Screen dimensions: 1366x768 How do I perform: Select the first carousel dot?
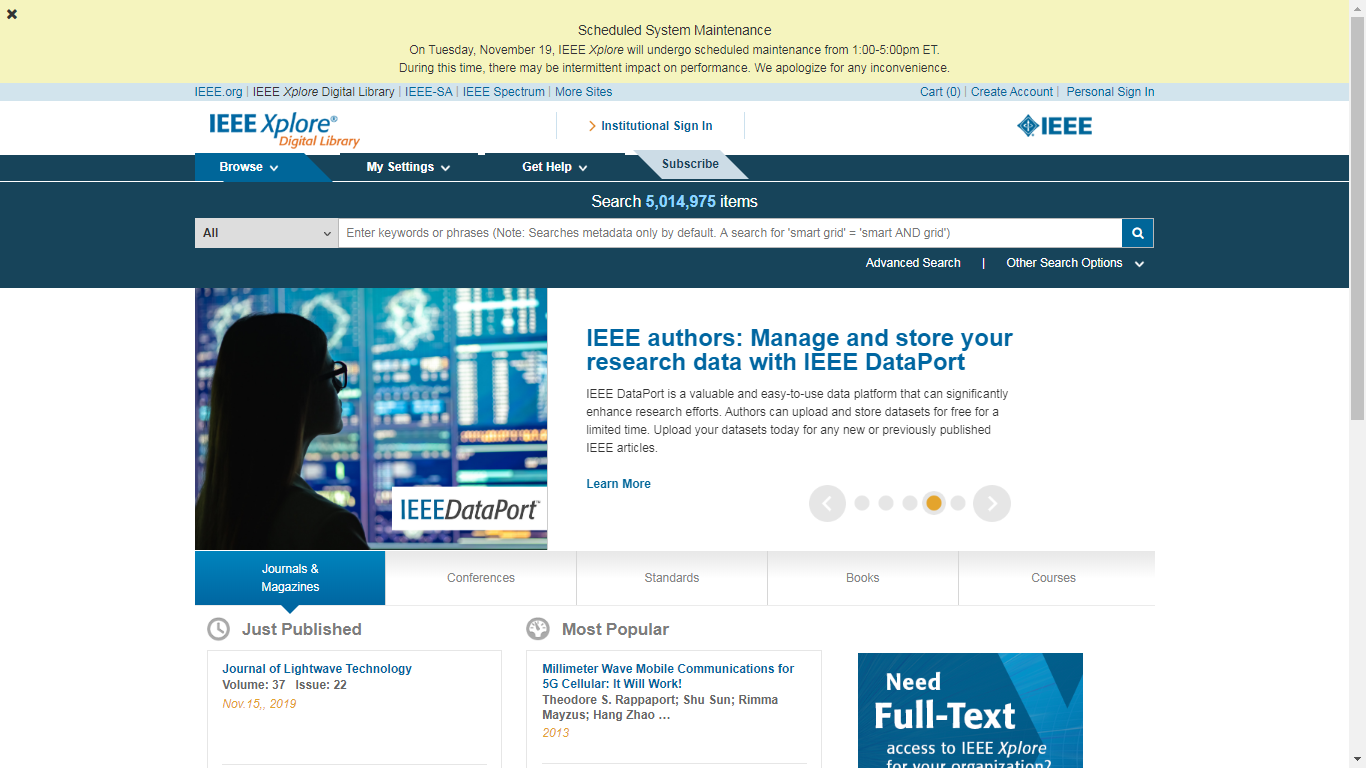862,503
